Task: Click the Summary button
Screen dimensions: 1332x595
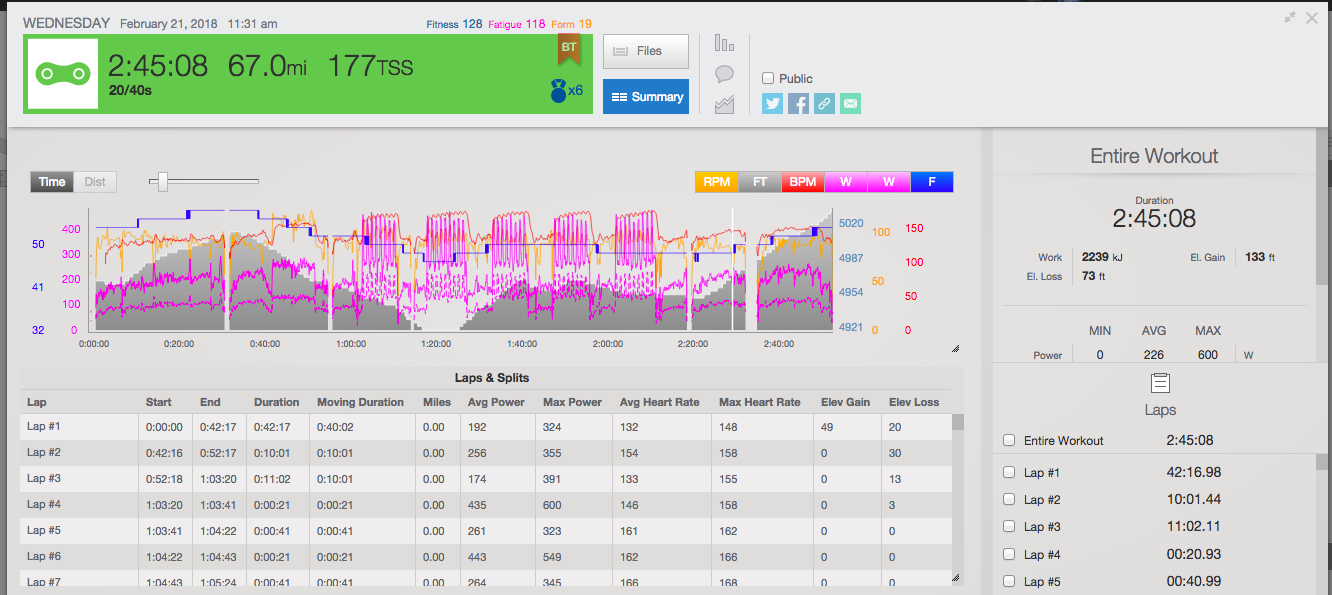Action: 645,97
